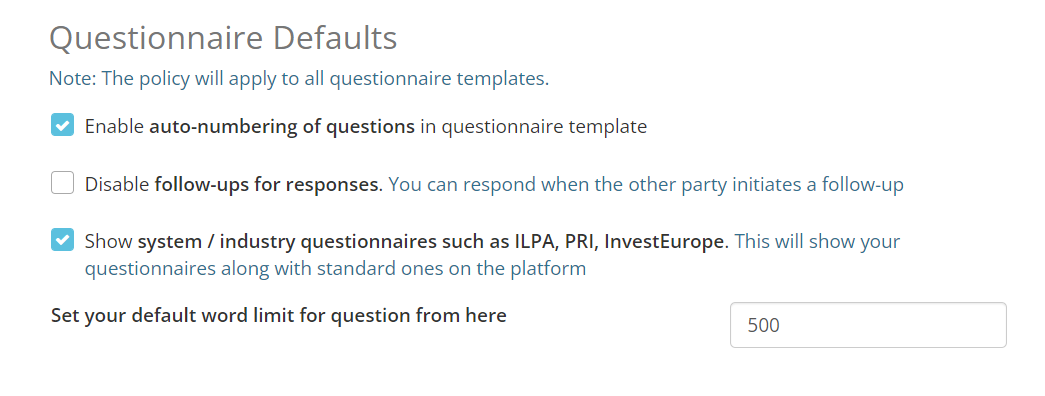Click the bold follow-ups for responses text
The height and width of the screenshot is (396, 1045).
point(267,184)
